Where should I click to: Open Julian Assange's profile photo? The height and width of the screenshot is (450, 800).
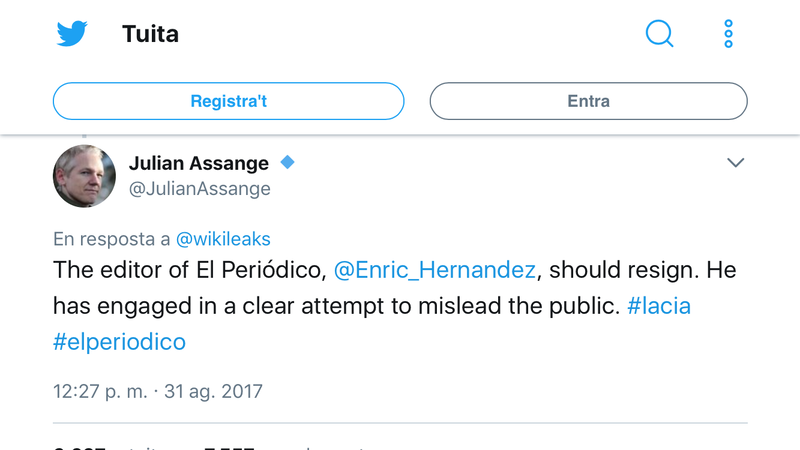tap(84, 175)
